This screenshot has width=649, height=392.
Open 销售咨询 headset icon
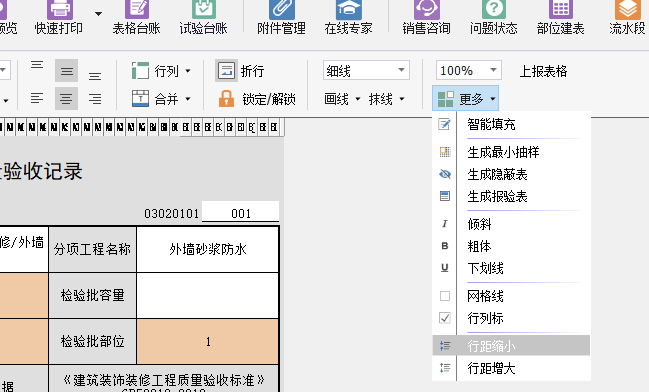pyautogui.click(x=427, y=9)
